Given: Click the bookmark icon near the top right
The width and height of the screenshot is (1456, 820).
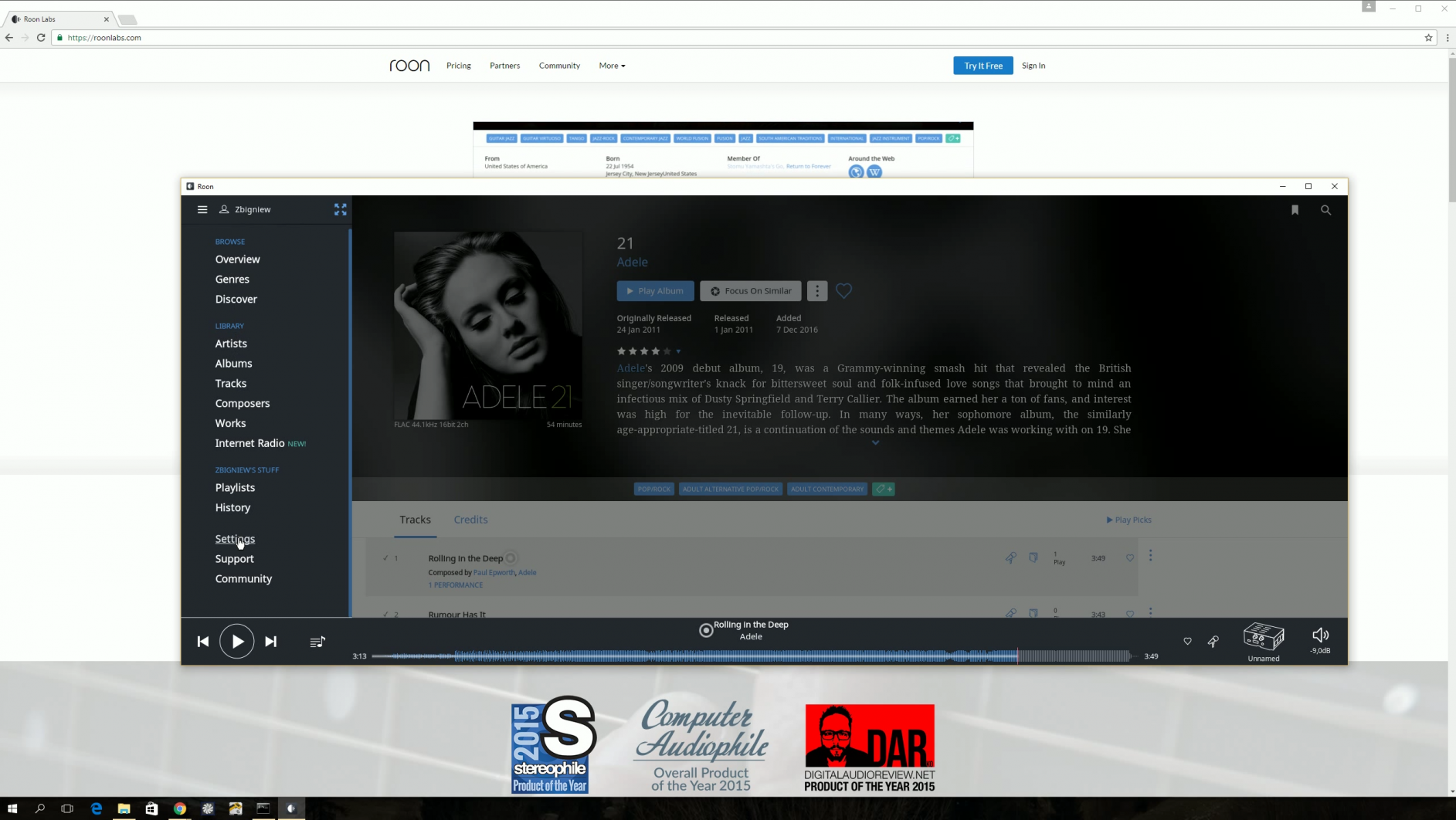Looking at the screenshot, I should (x=1295, y=210).
